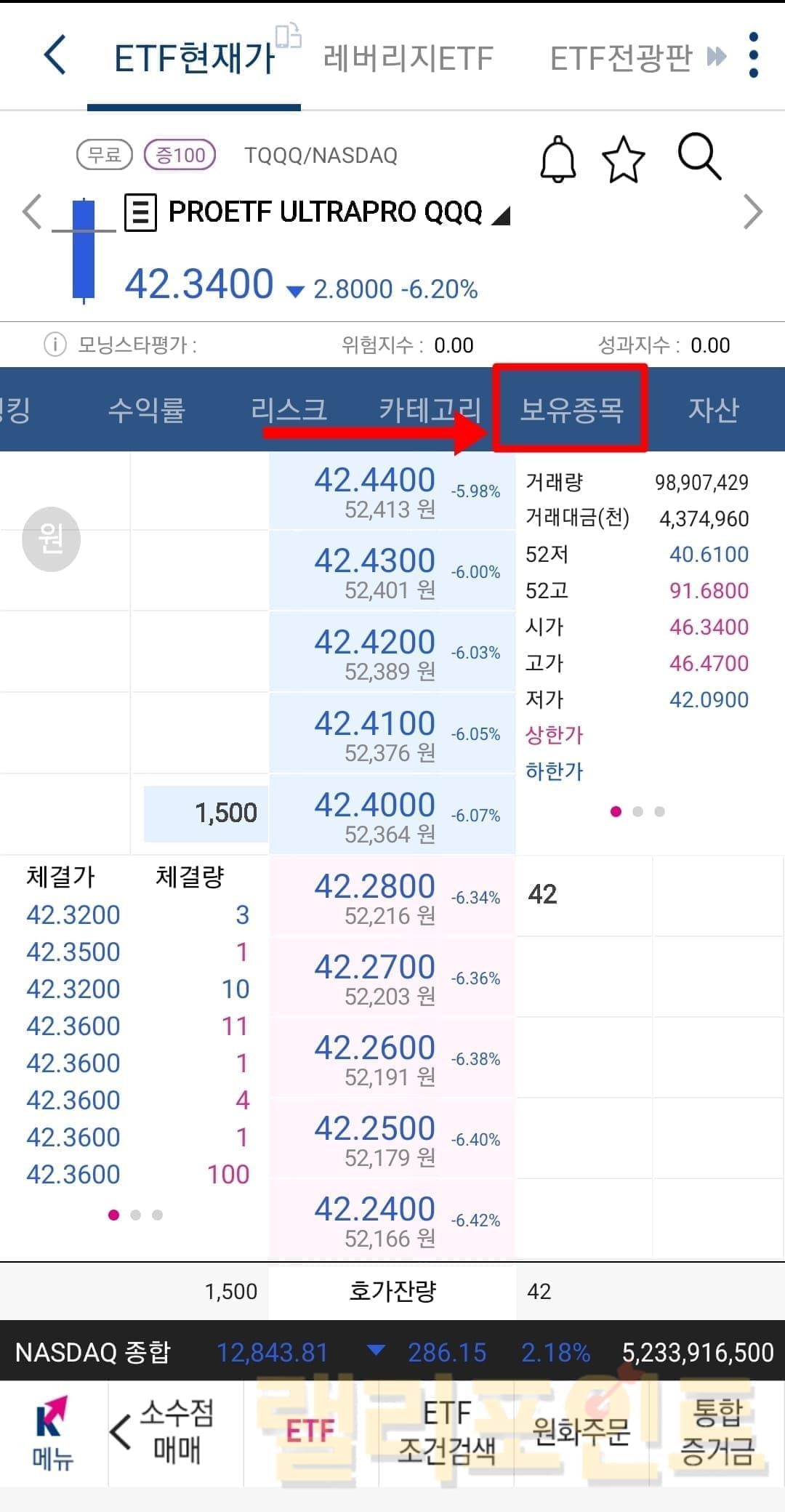Toggle the 원 currency display button
This screenshot has height=1512, width=785.
tap(51, 539)
